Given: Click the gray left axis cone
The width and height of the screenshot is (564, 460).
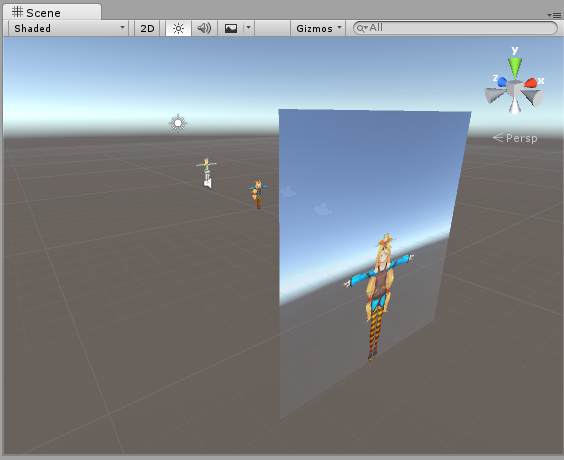Looking at the screenshot, I should click(x=495, y=95).
